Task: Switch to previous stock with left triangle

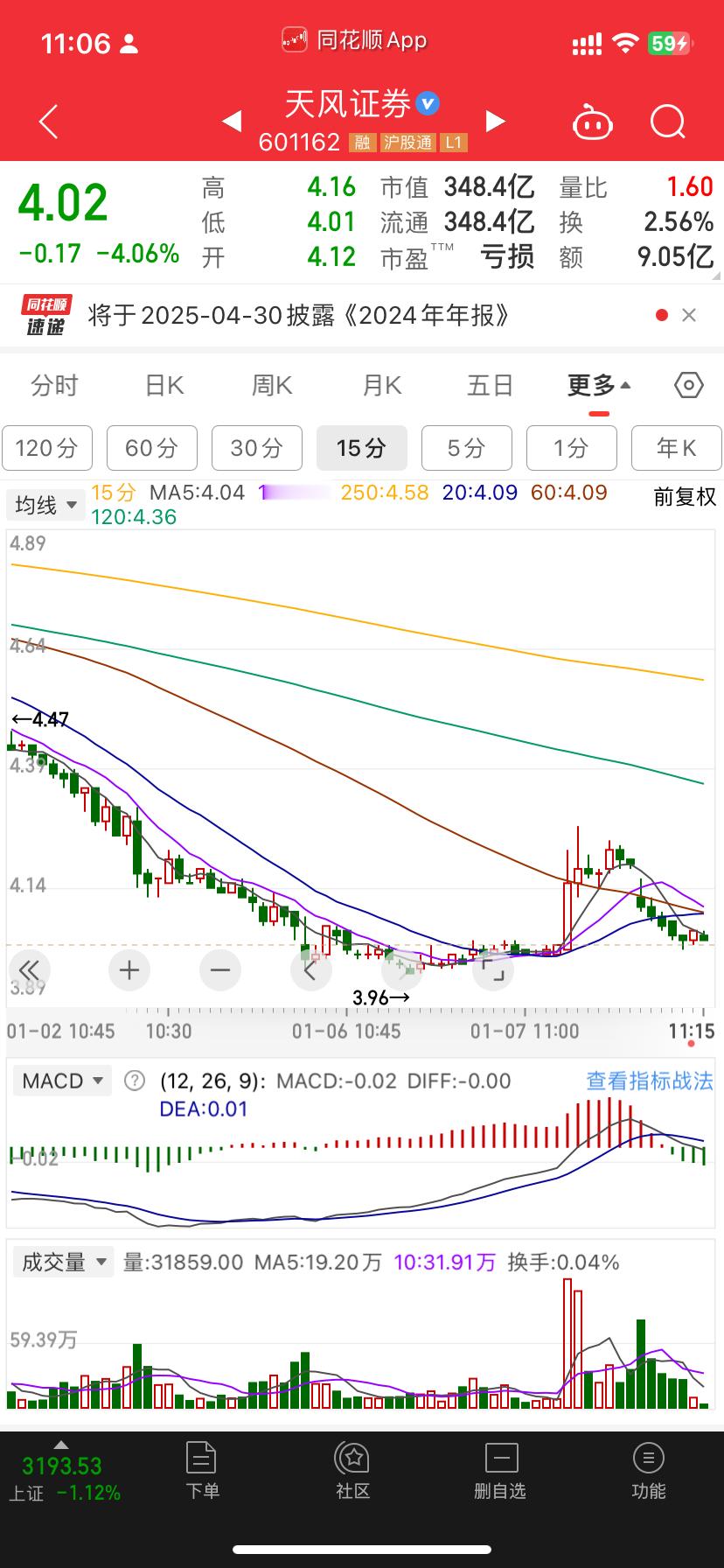Action: [x=232, y=121]
